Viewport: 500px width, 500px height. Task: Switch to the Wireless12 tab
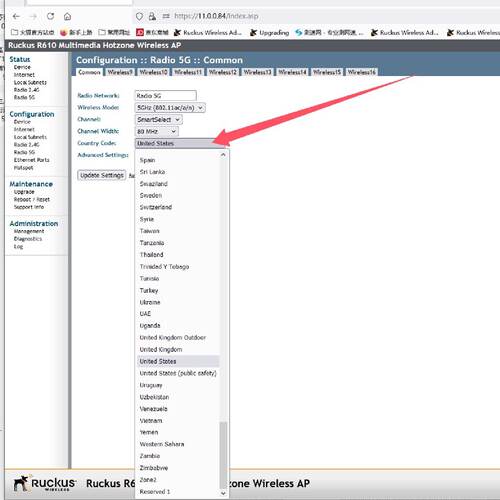point(223,72)
